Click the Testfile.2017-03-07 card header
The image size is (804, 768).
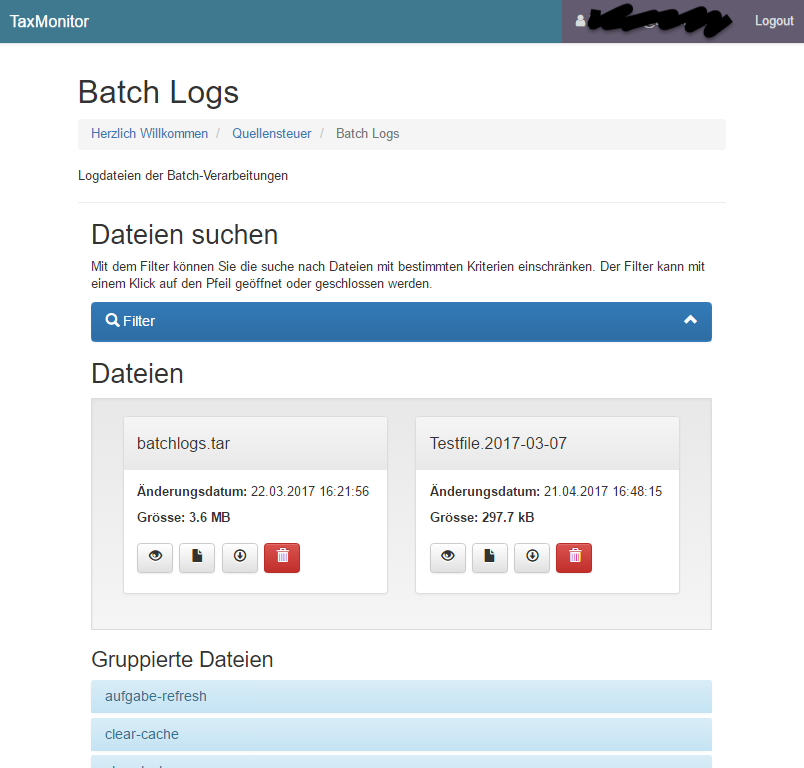548,443
